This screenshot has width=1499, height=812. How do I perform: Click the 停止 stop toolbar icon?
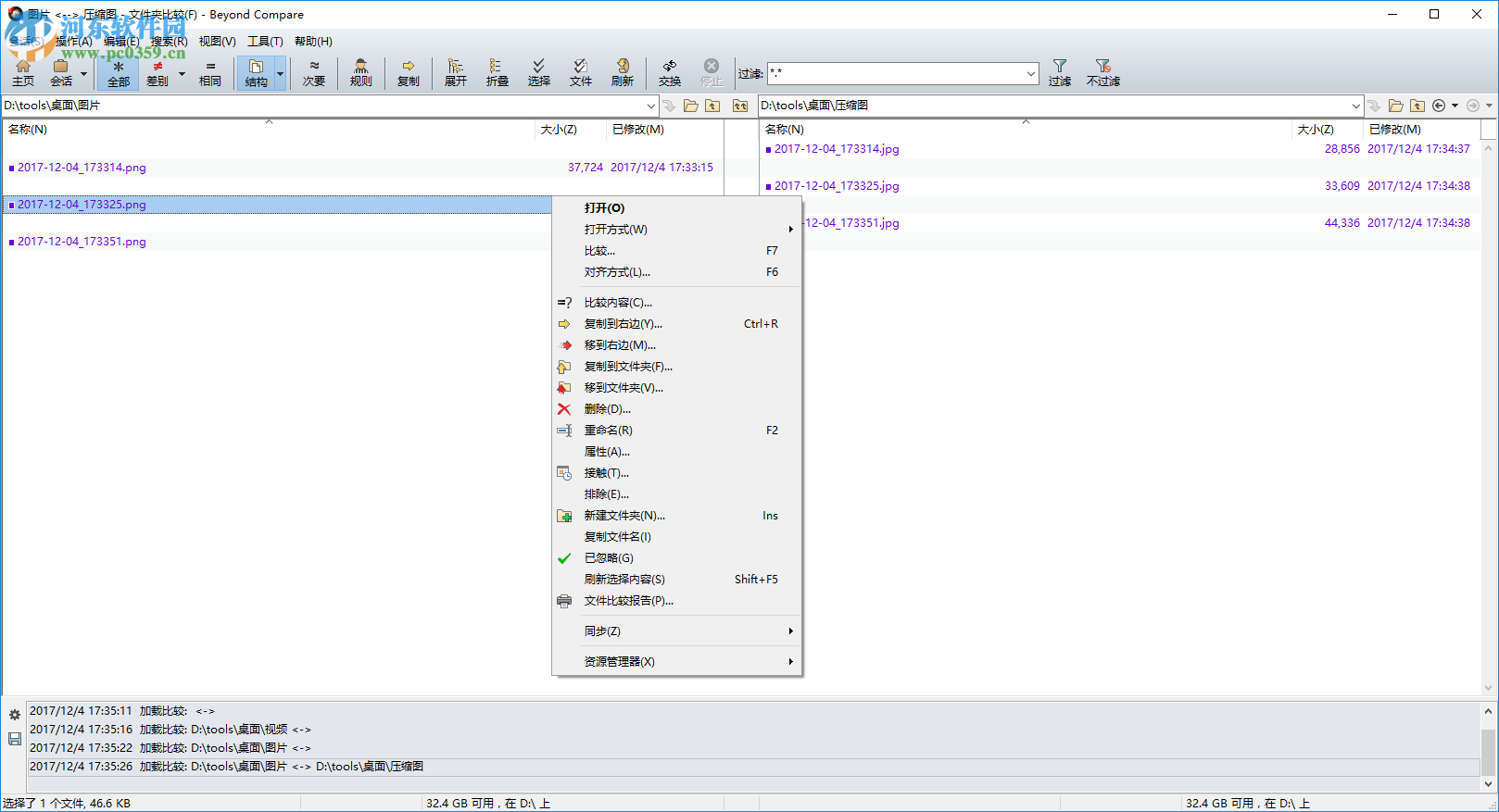(x=711, y=66)
